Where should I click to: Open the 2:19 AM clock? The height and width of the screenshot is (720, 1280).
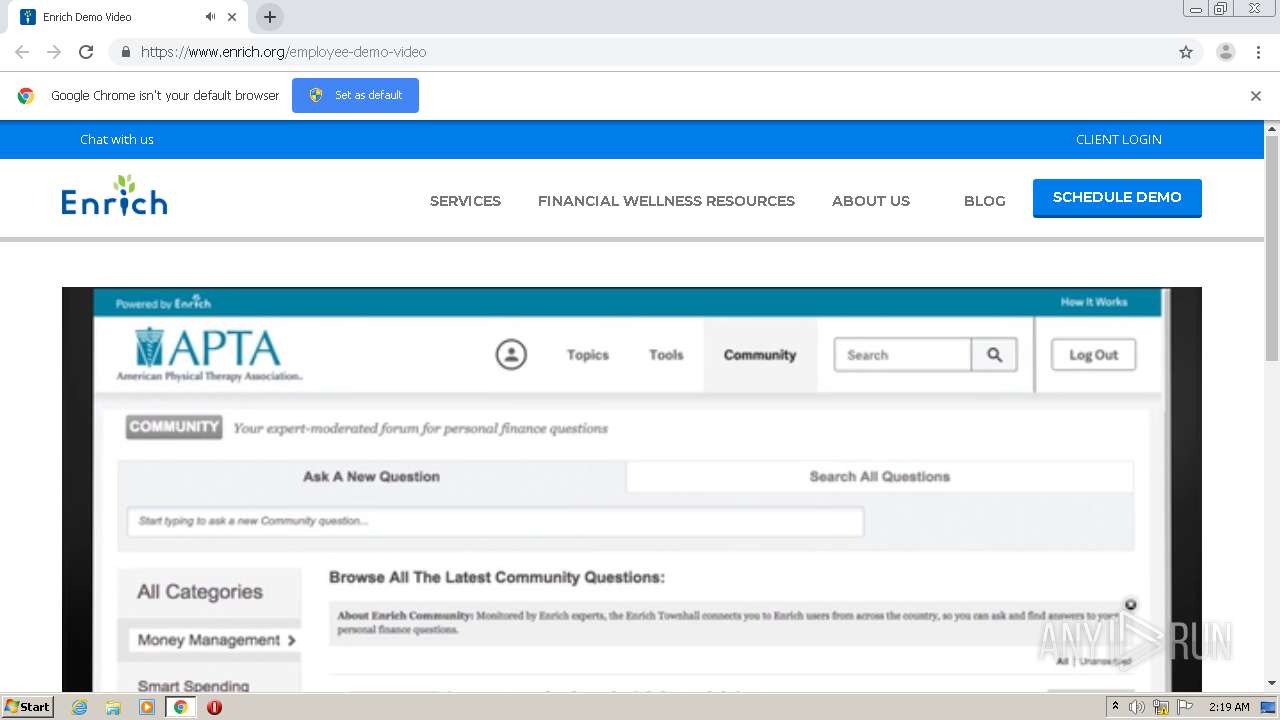[x=1229, y=707]
